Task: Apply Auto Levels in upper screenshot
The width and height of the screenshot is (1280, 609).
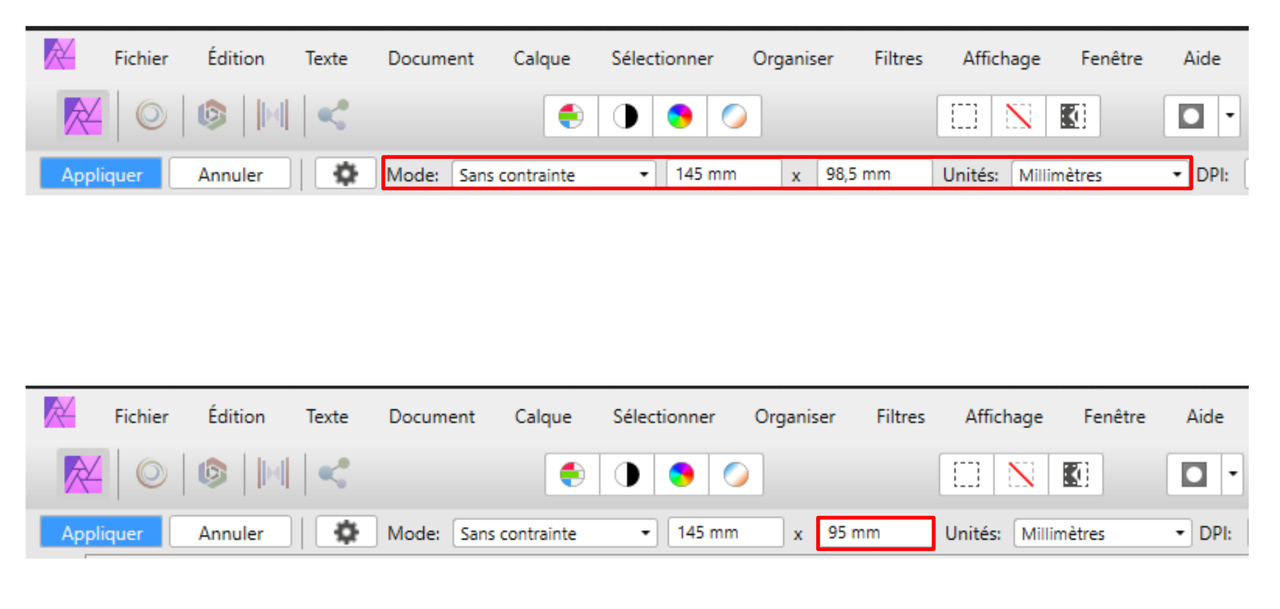Action: 571,117
